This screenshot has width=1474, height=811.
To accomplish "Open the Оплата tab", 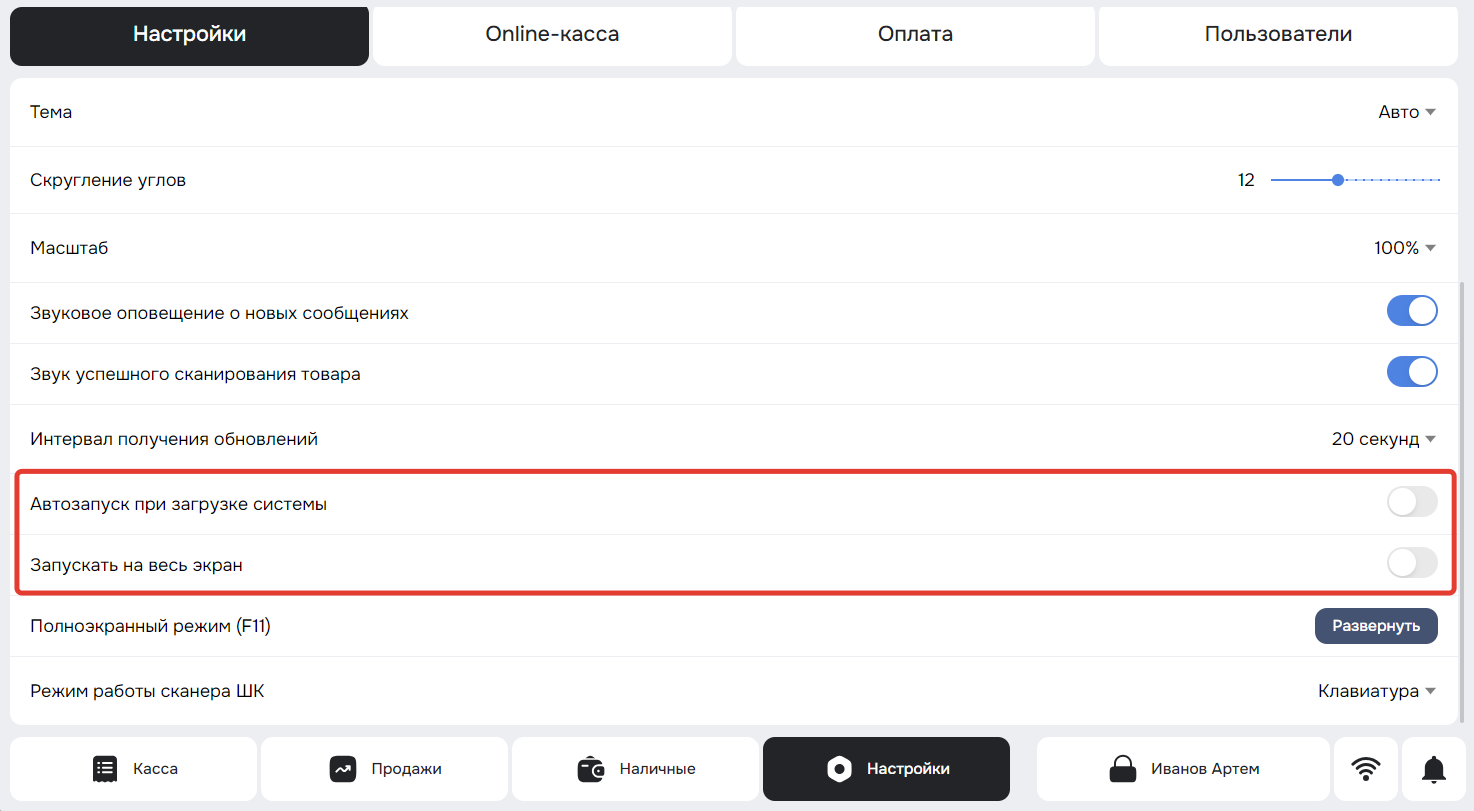I will coord(915,34).
